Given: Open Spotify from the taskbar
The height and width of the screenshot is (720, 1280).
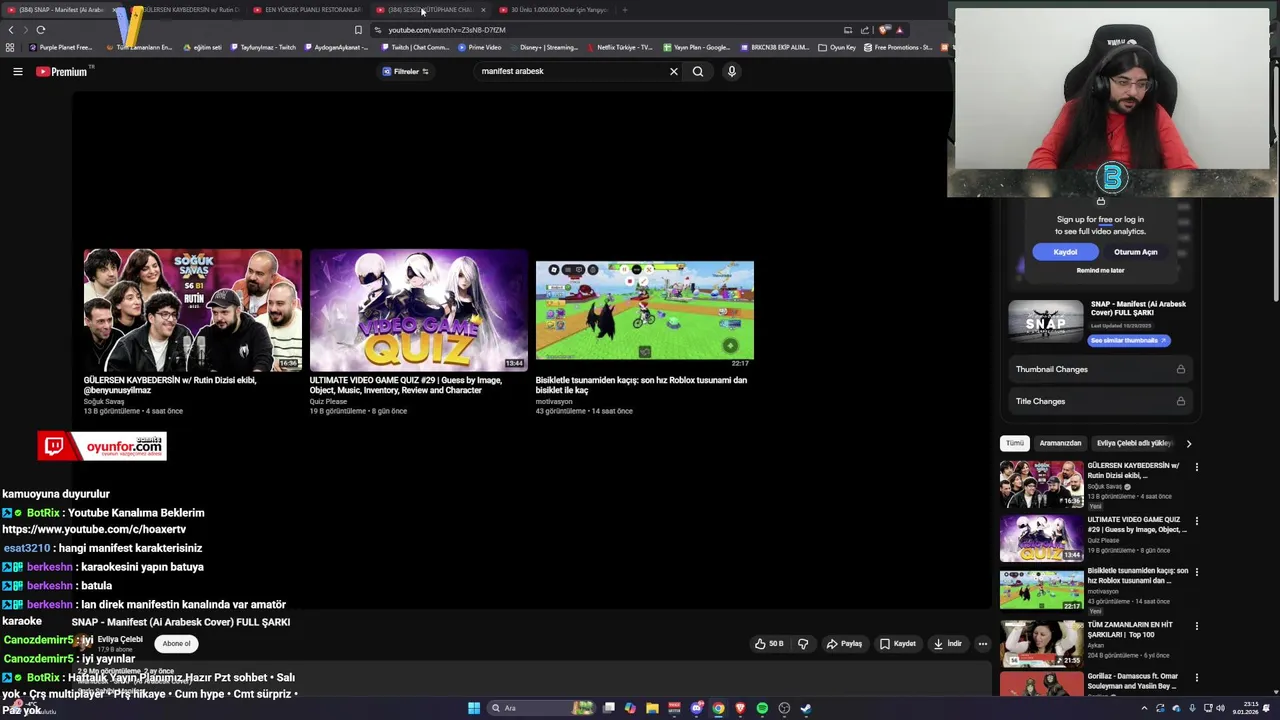Looking at the screenshot, I should (762, 708).
